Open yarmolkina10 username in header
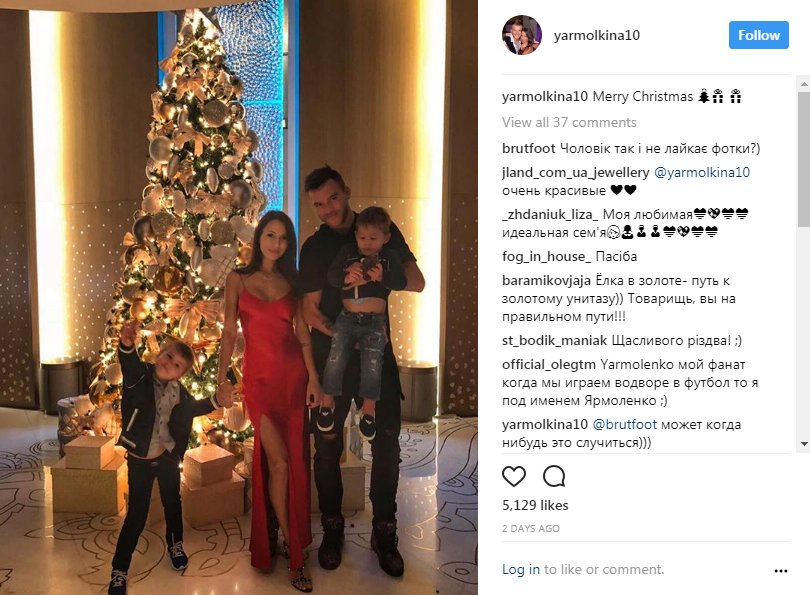Image resolution: width=810 pixels, height=595 pixels. tap(597, 35)
